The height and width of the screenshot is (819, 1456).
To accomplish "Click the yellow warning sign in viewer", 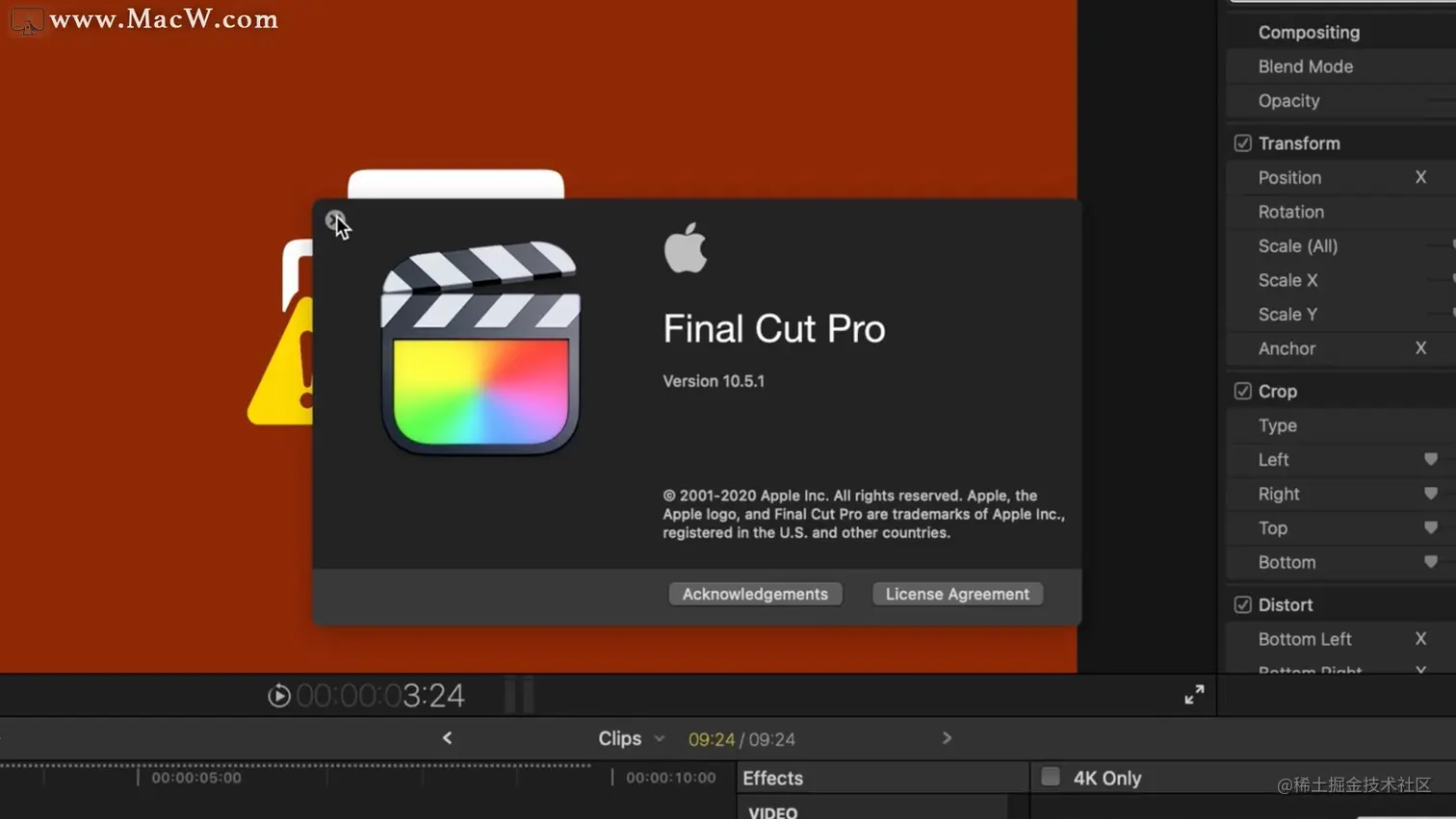I will 281,362.
